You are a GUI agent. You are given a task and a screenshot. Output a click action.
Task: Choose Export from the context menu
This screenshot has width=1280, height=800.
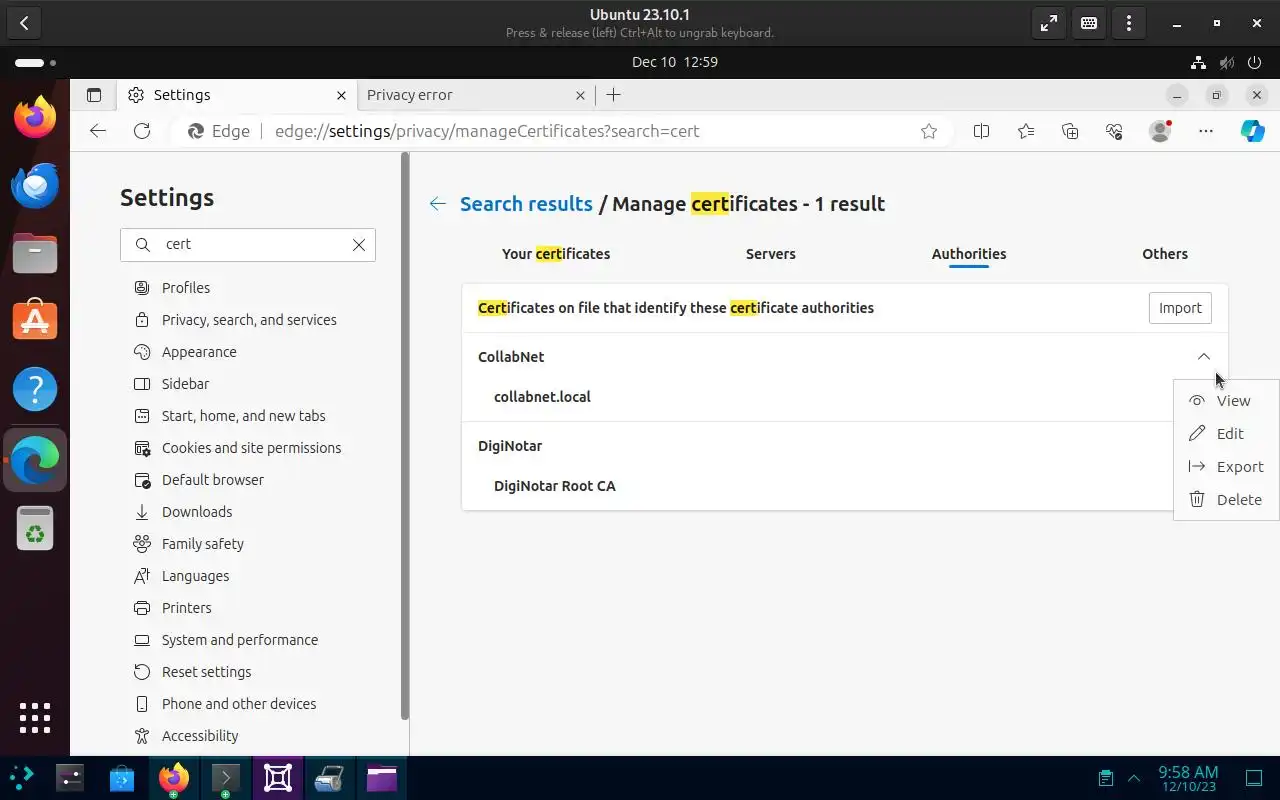pyautogui.click(x=1226, y=467)
